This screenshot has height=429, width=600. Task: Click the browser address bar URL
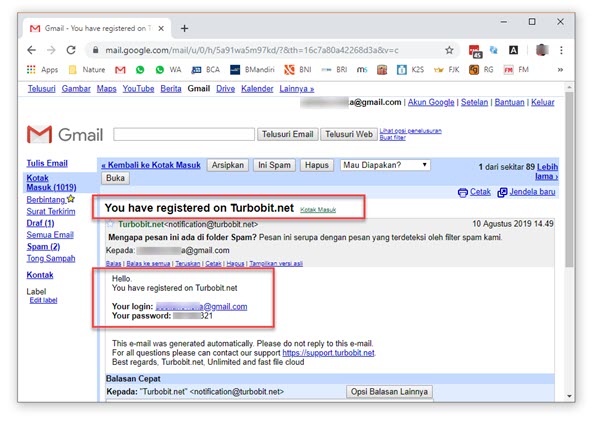(x=252, y=50)
